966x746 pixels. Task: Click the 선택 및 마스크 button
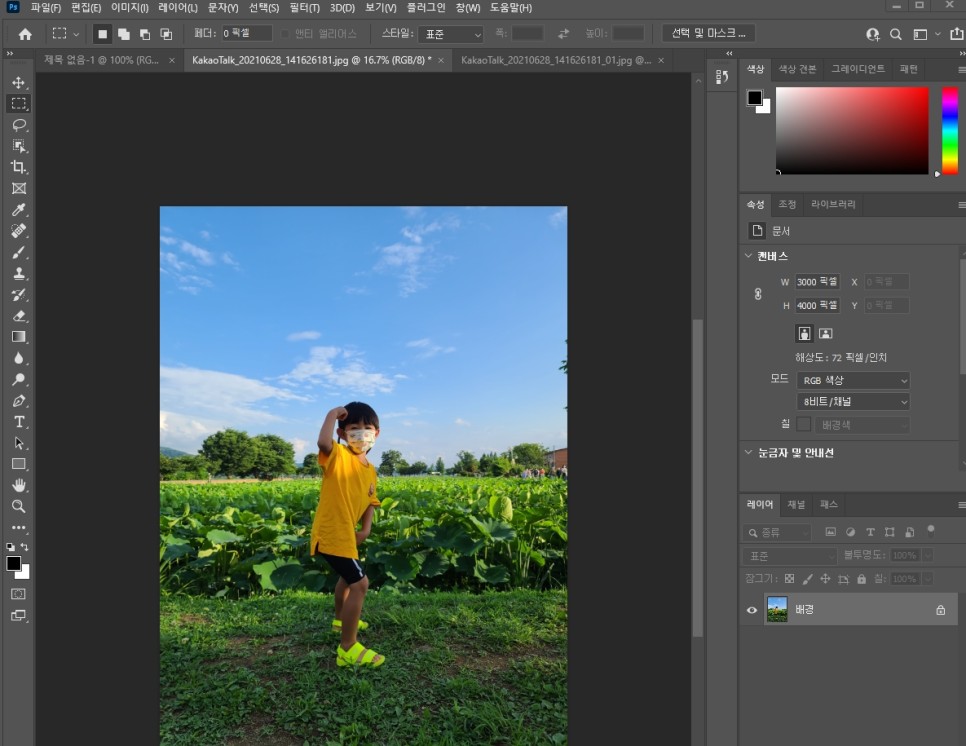pos(708,33)
